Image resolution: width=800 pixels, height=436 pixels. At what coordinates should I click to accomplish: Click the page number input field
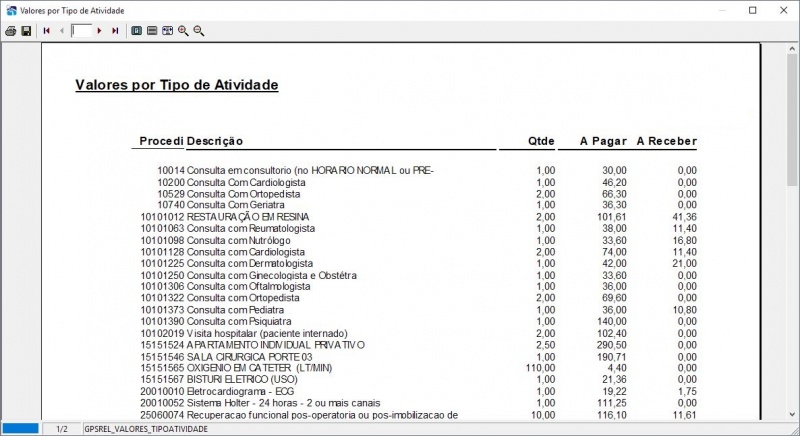pos(82,31)
